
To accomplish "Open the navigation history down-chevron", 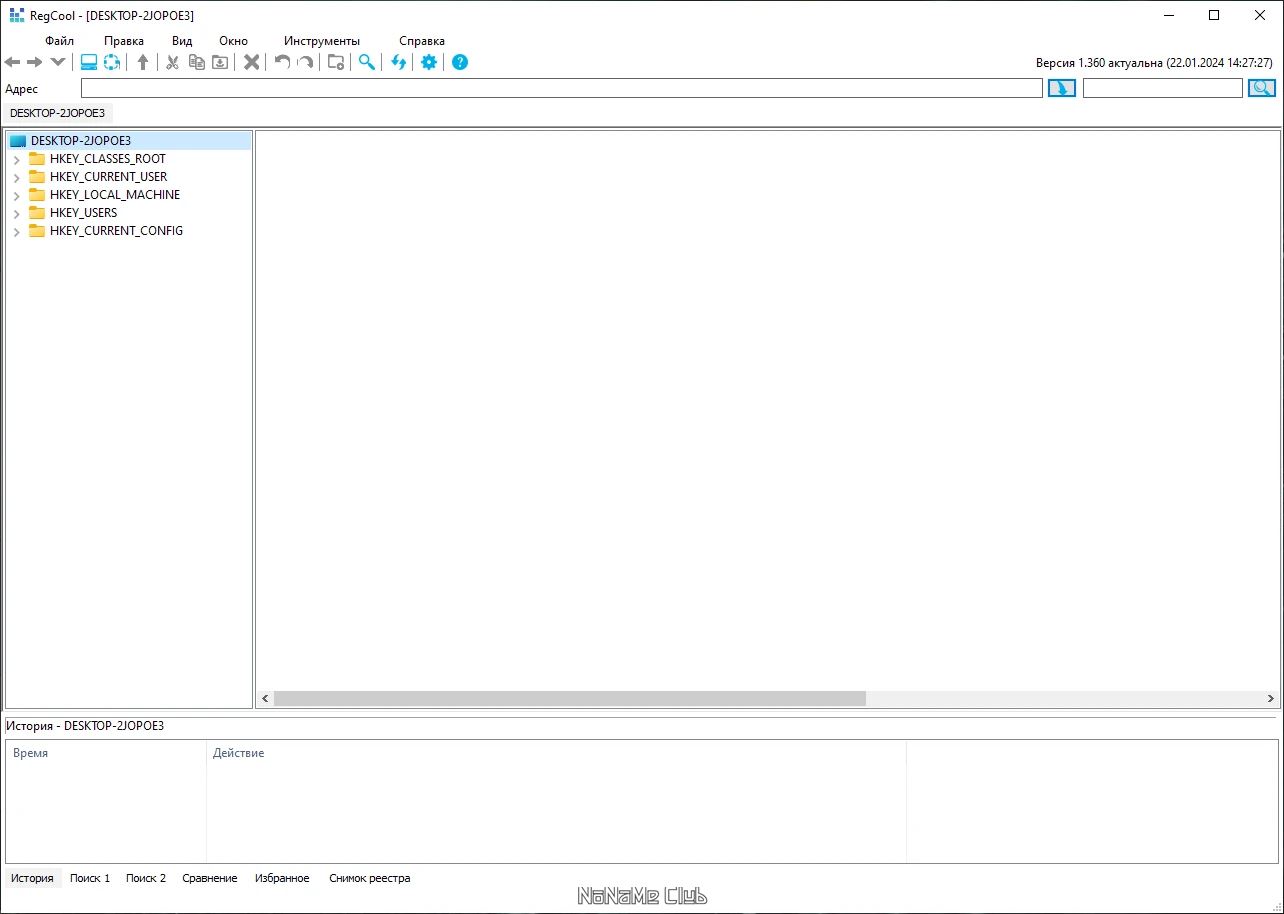I will point(57,62).
